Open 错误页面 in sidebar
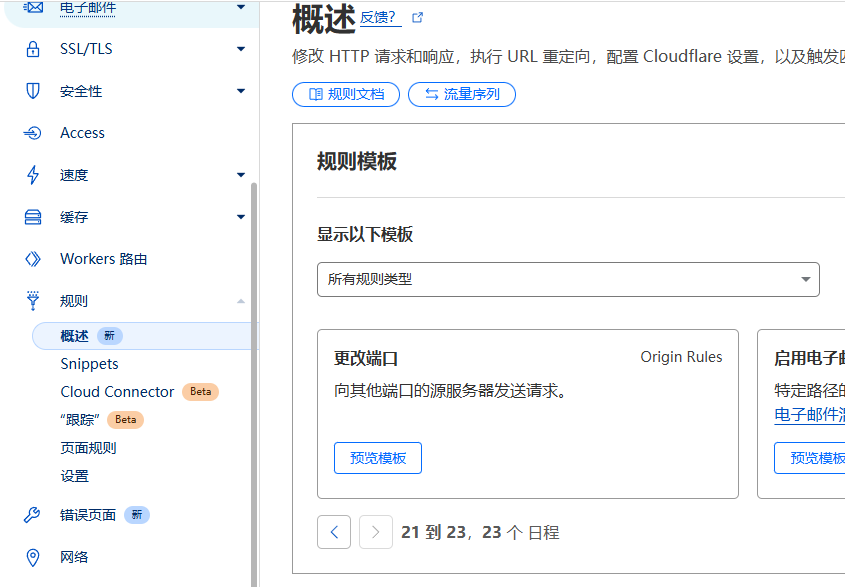The height and width of the screenshot is (587, 845). pos(88,515)
